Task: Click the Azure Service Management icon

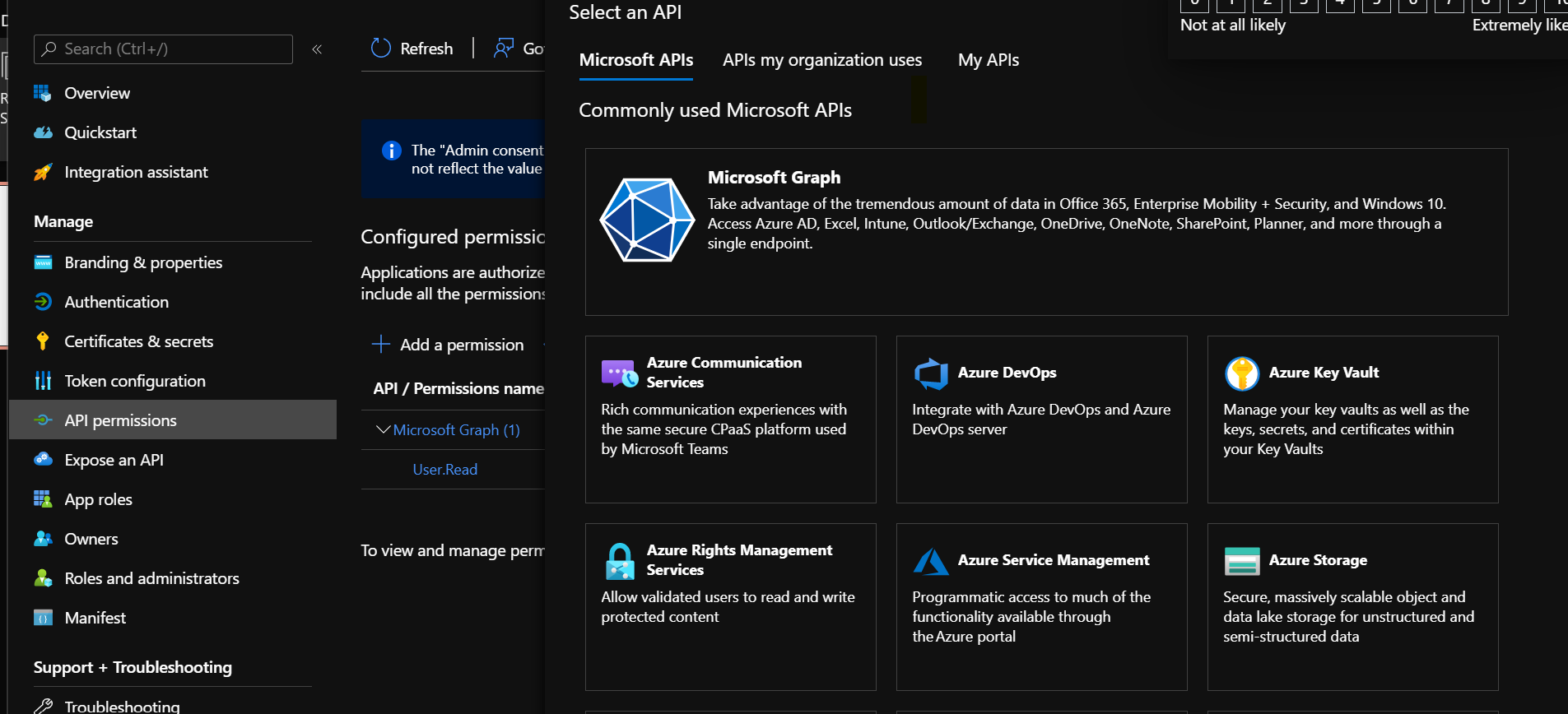Action: [931, 561]
